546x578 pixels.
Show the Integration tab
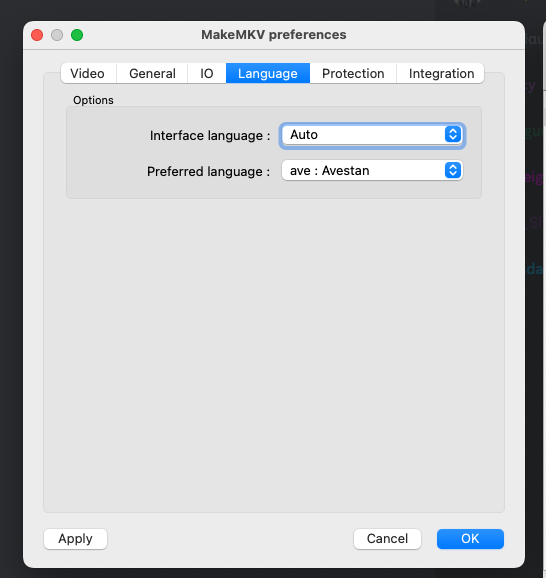[441, 73]
